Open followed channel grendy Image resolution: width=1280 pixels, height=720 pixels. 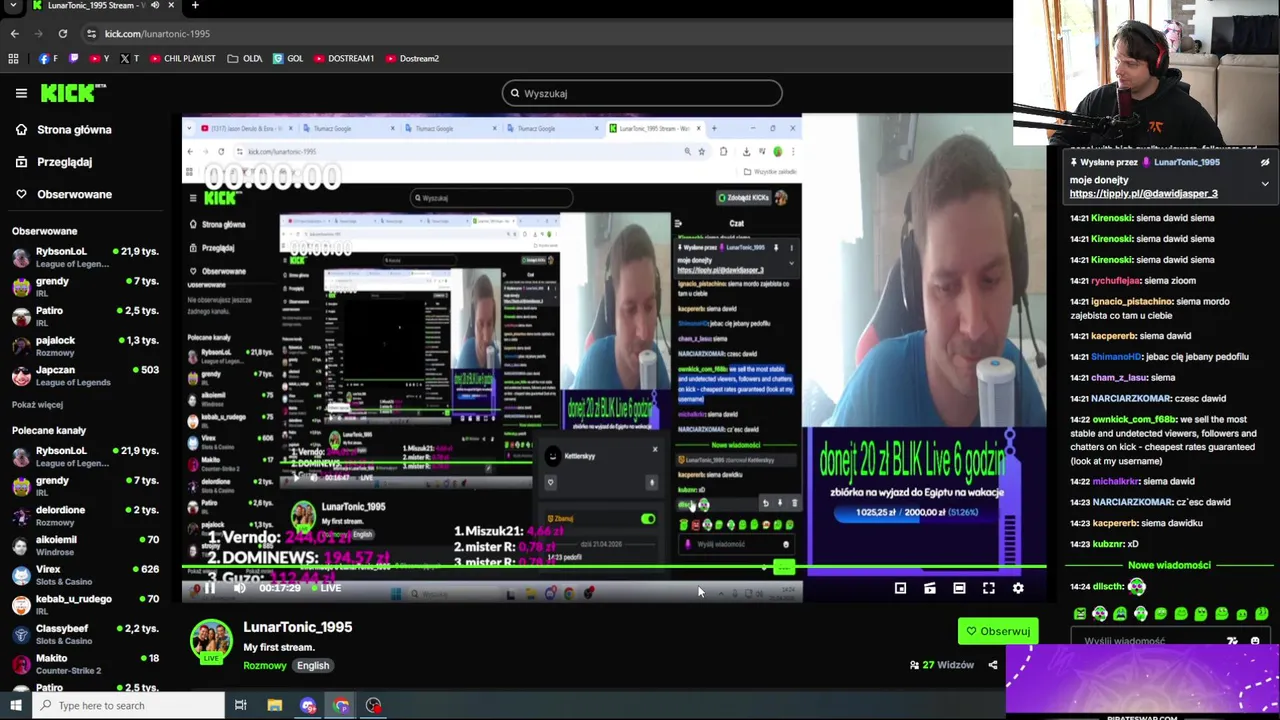pos(85,287)
